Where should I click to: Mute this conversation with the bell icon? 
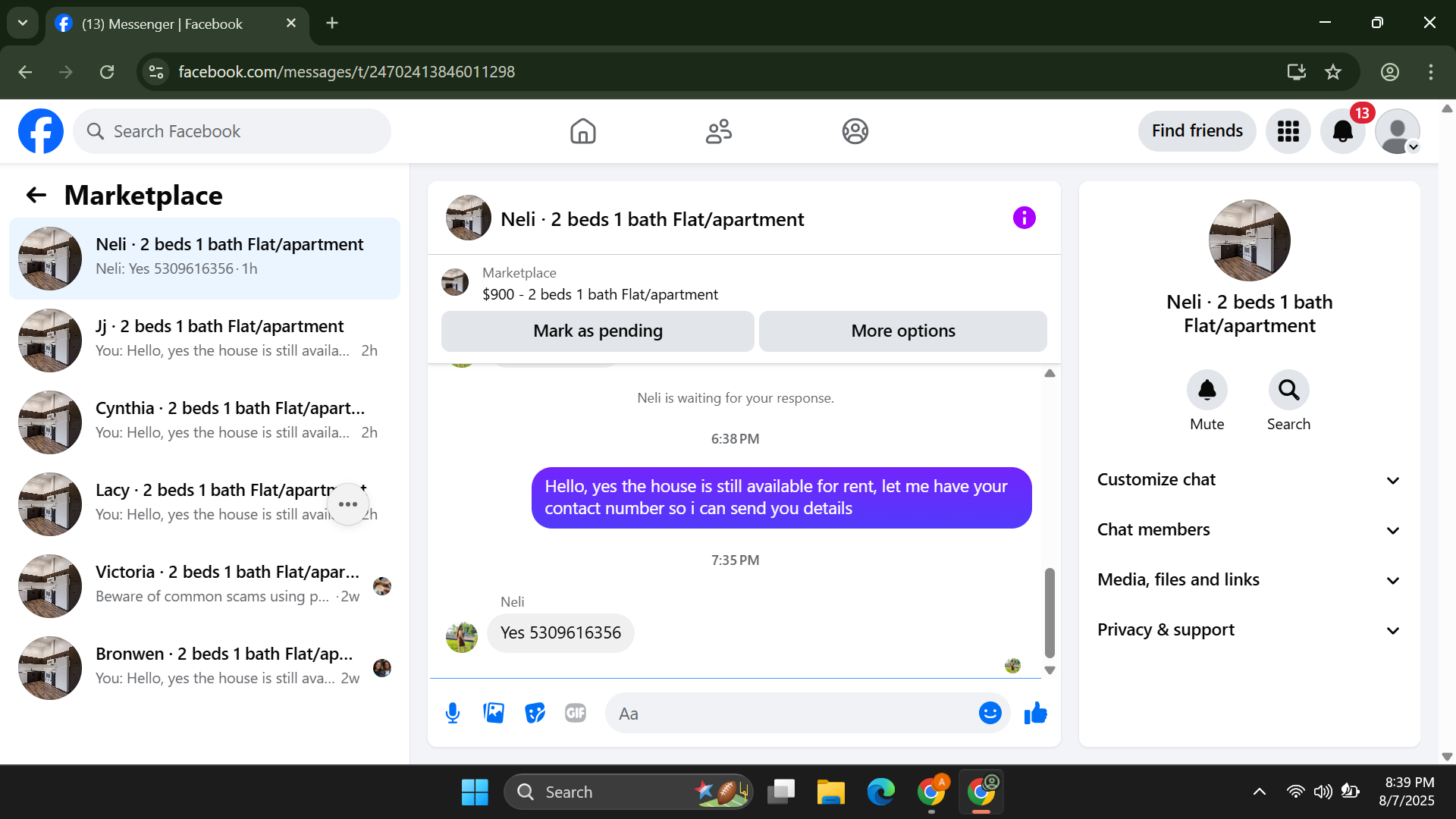coord(1207,390)
